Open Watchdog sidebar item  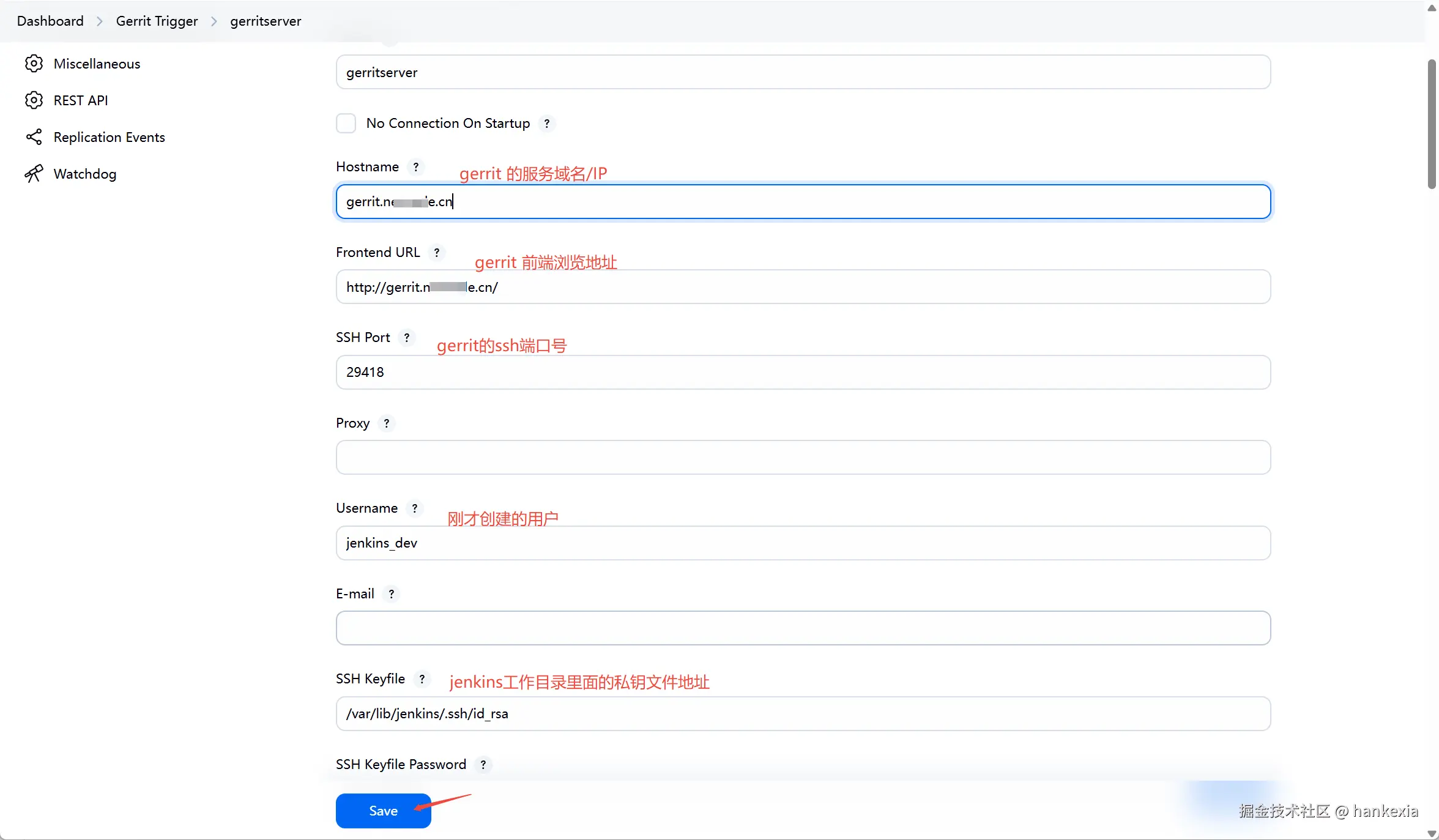click(x=84, y=174)
